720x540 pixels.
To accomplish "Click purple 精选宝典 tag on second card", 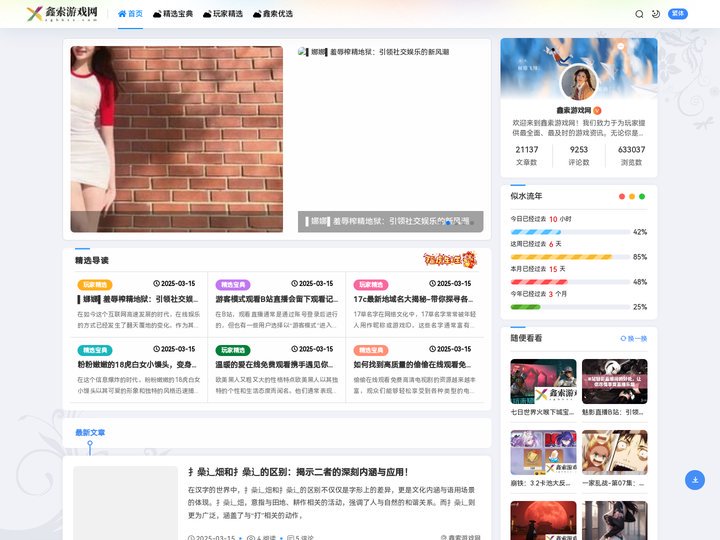I will tap(233, 285).
